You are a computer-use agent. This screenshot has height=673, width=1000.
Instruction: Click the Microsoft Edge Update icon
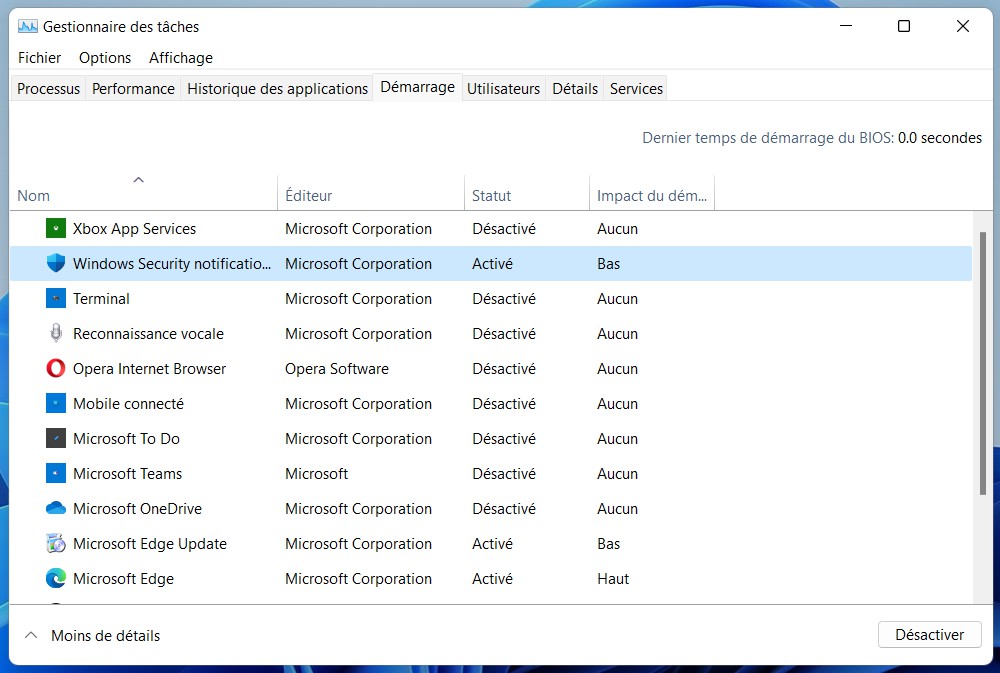[x=55, y=544]
